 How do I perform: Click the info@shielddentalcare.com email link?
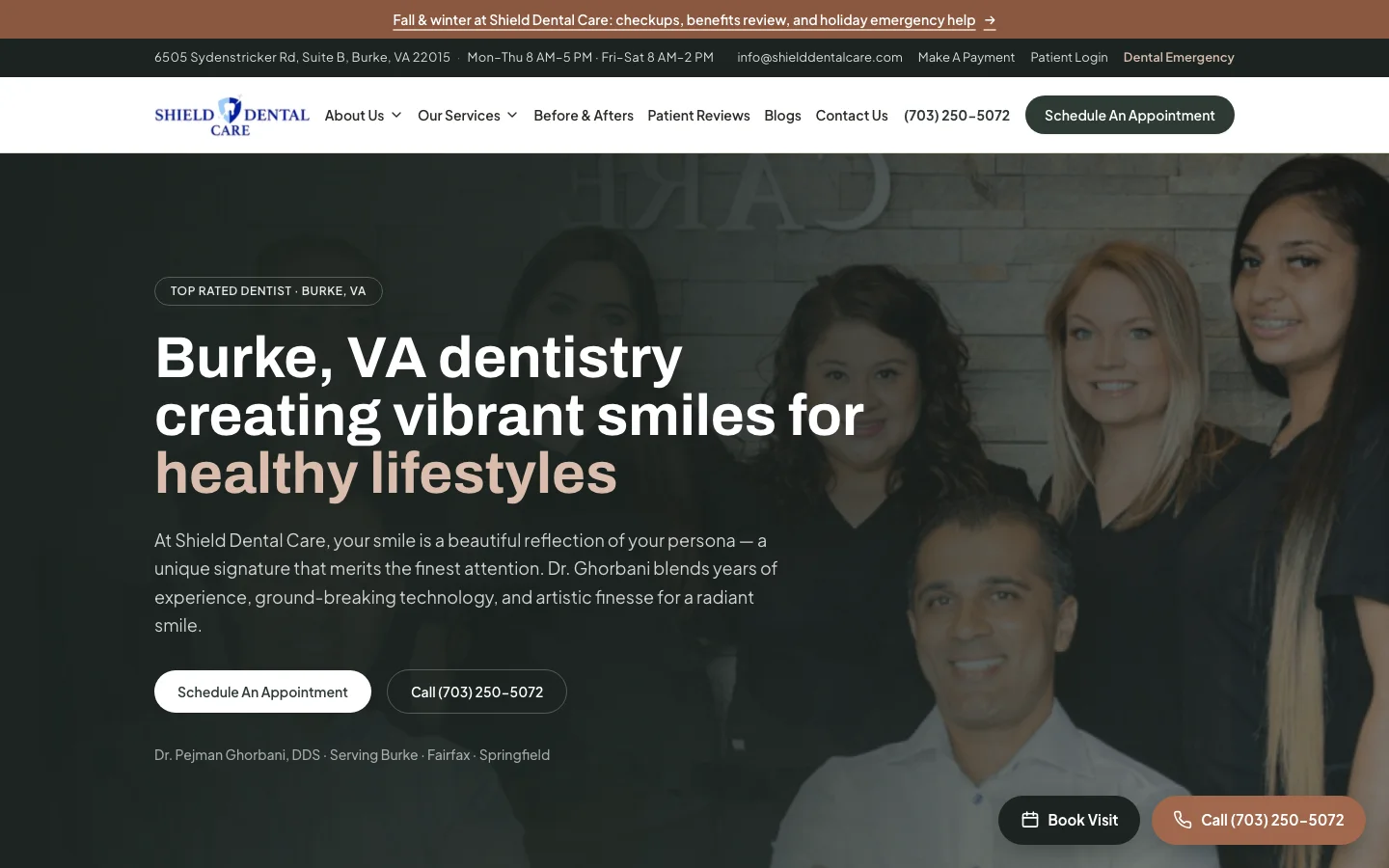[x=820, y=58]
